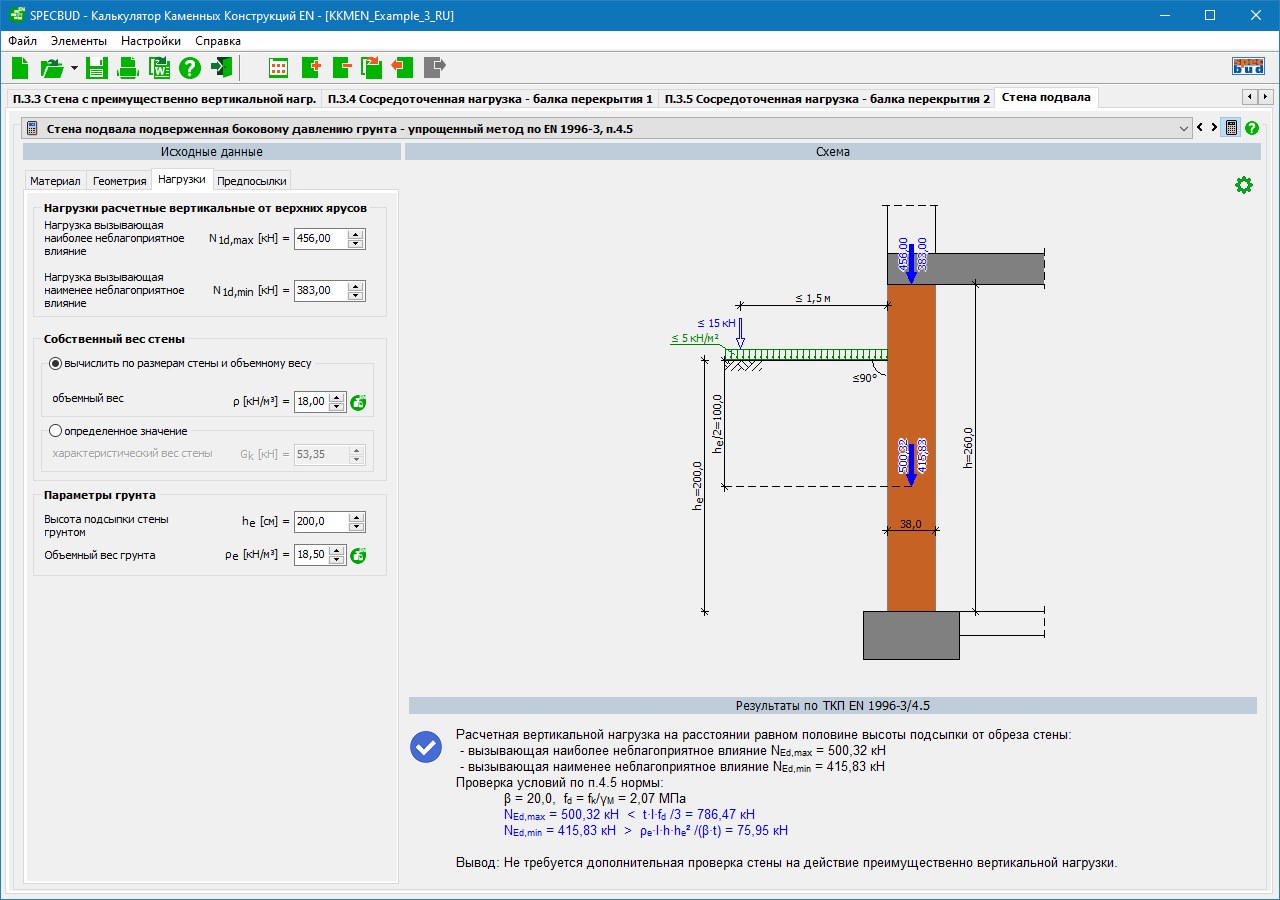Open the green gear scheme settings

pos(1243,185)
